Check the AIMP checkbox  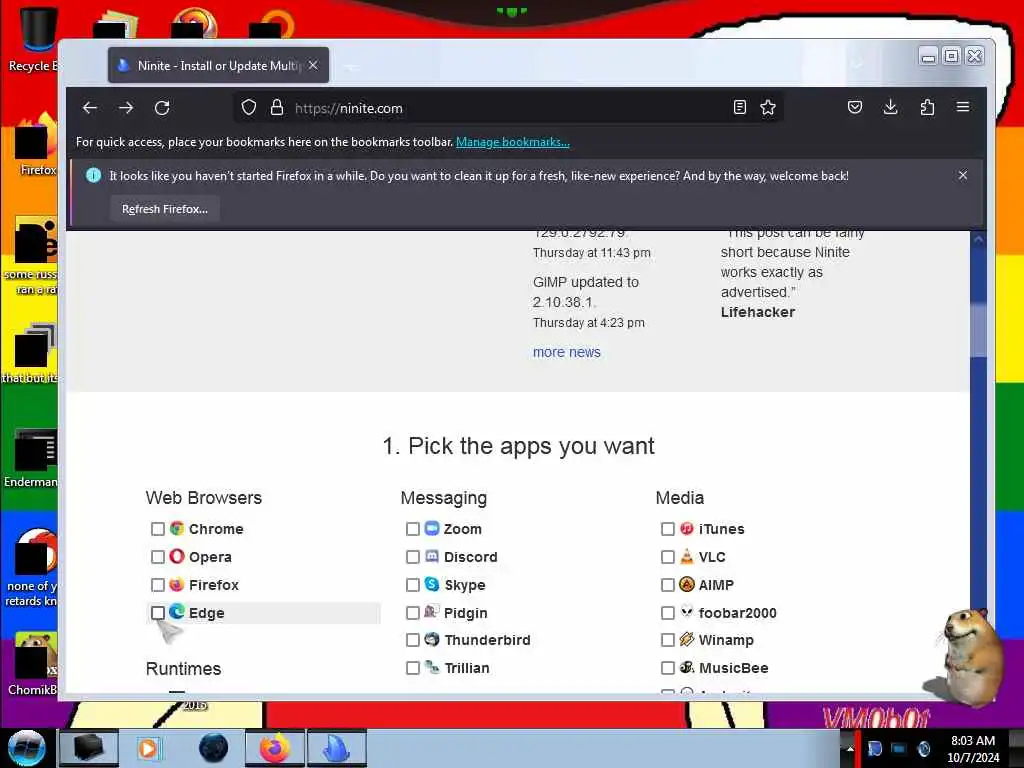click(667, 585)
